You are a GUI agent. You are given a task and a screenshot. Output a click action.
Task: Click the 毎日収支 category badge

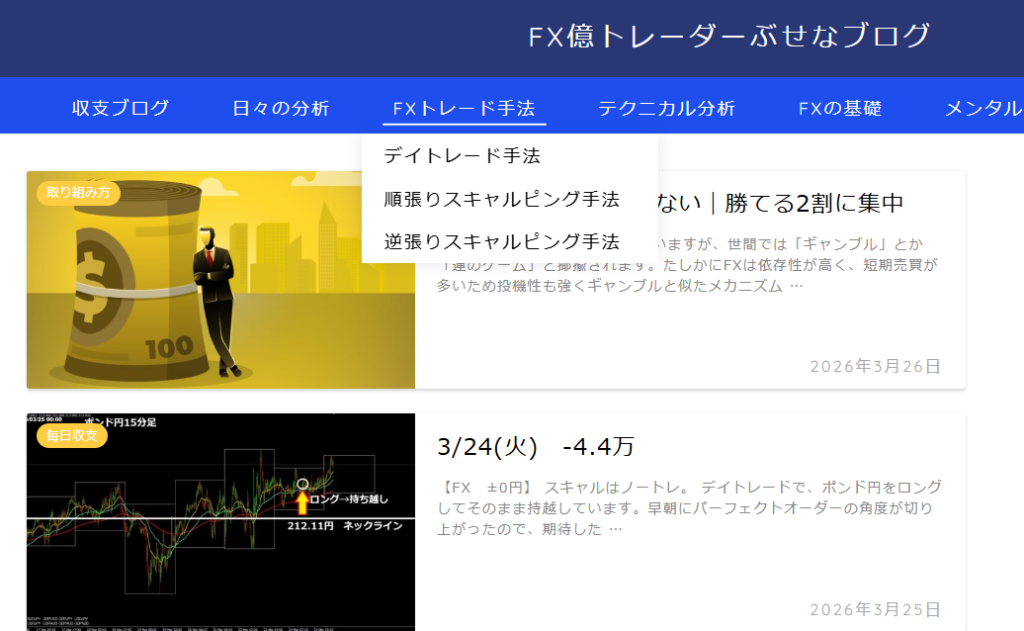pos(70,437)
